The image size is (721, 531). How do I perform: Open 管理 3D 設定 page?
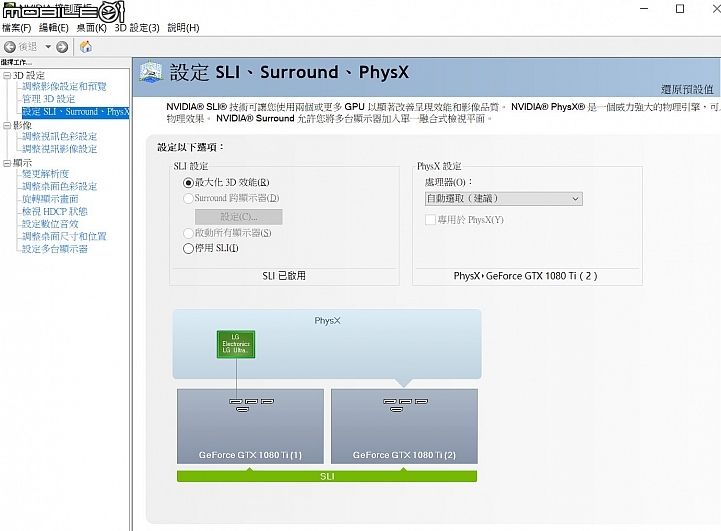(49, 99)
